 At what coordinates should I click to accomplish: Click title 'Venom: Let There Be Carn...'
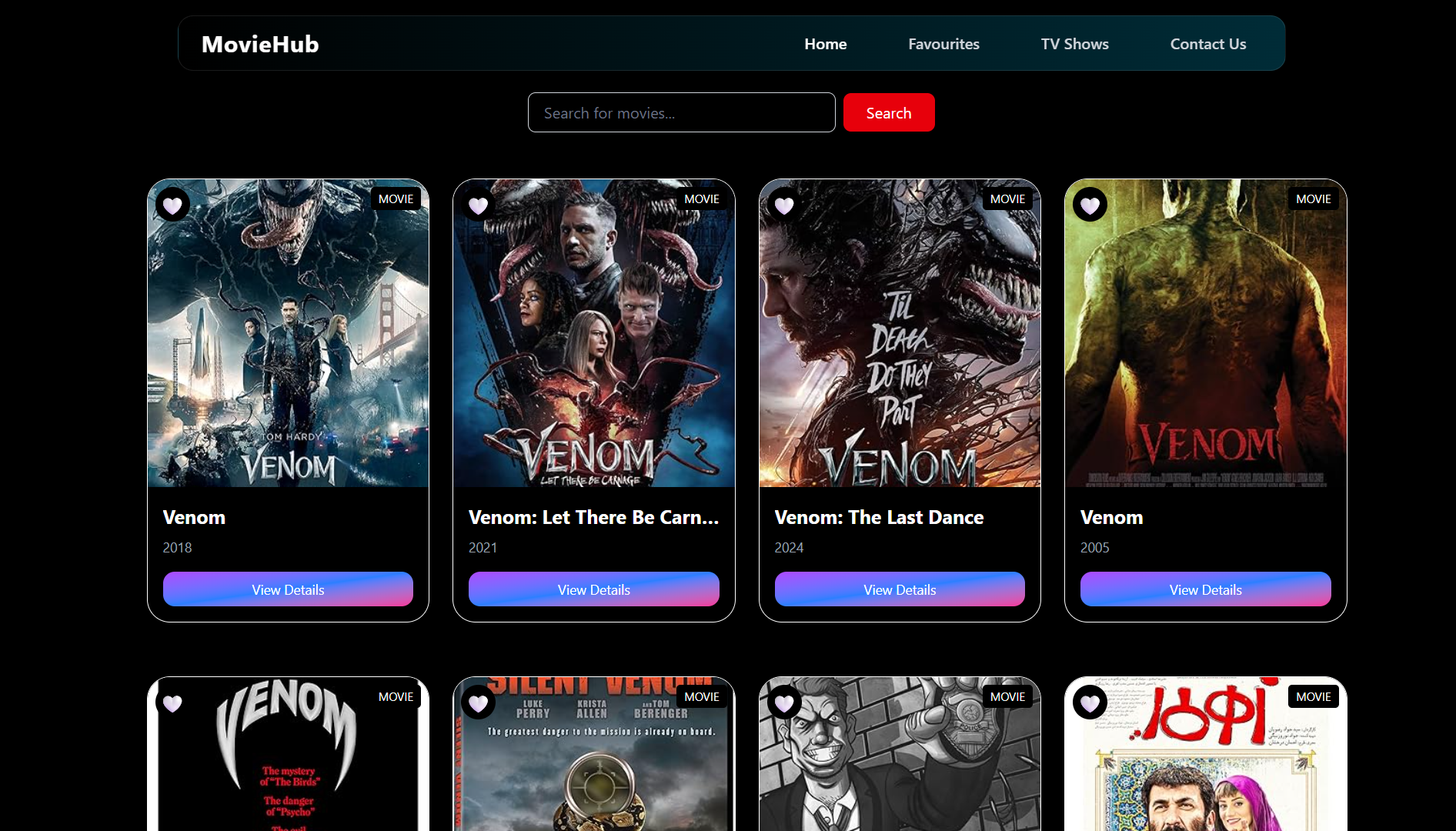[x=593, y=517]
